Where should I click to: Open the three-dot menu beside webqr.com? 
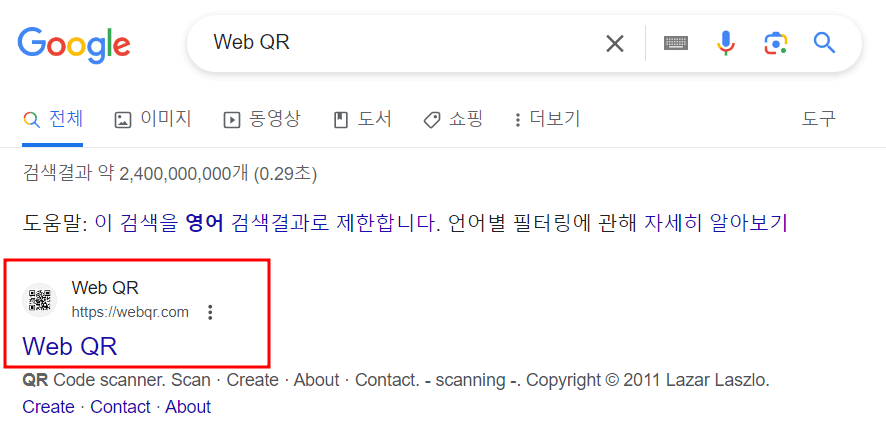tap(210, 312)
